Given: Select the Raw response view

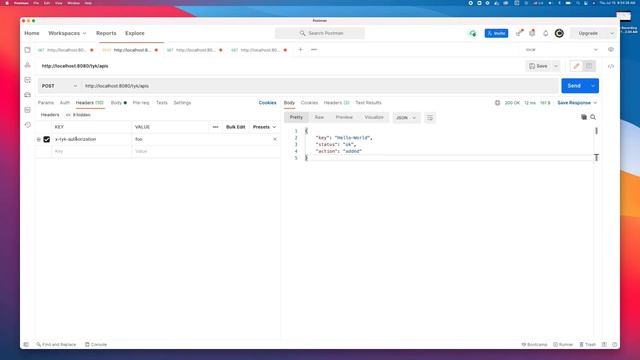Looking at the screenshot, I should click(x=319, y=117).
